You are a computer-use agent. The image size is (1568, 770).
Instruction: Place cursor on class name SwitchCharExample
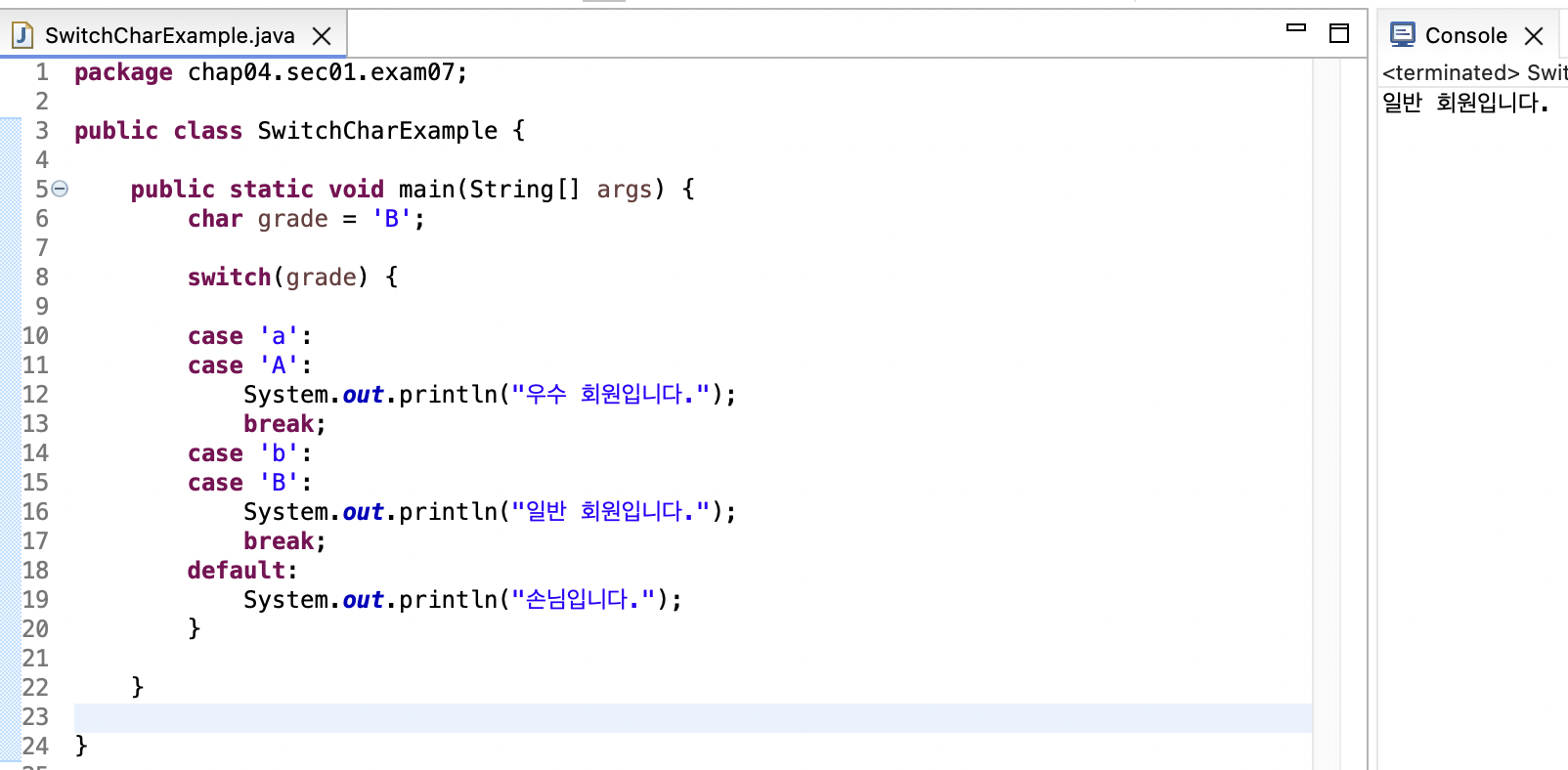coord(377,131)
